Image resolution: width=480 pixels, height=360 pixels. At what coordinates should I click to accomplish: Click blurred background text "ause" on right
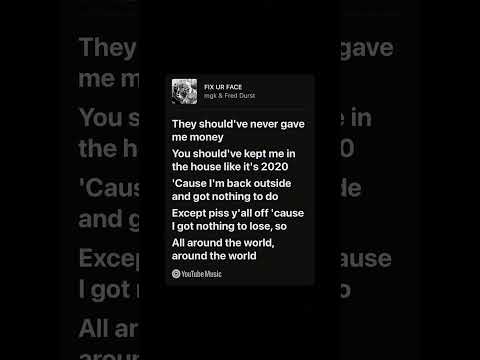point(366,259)
